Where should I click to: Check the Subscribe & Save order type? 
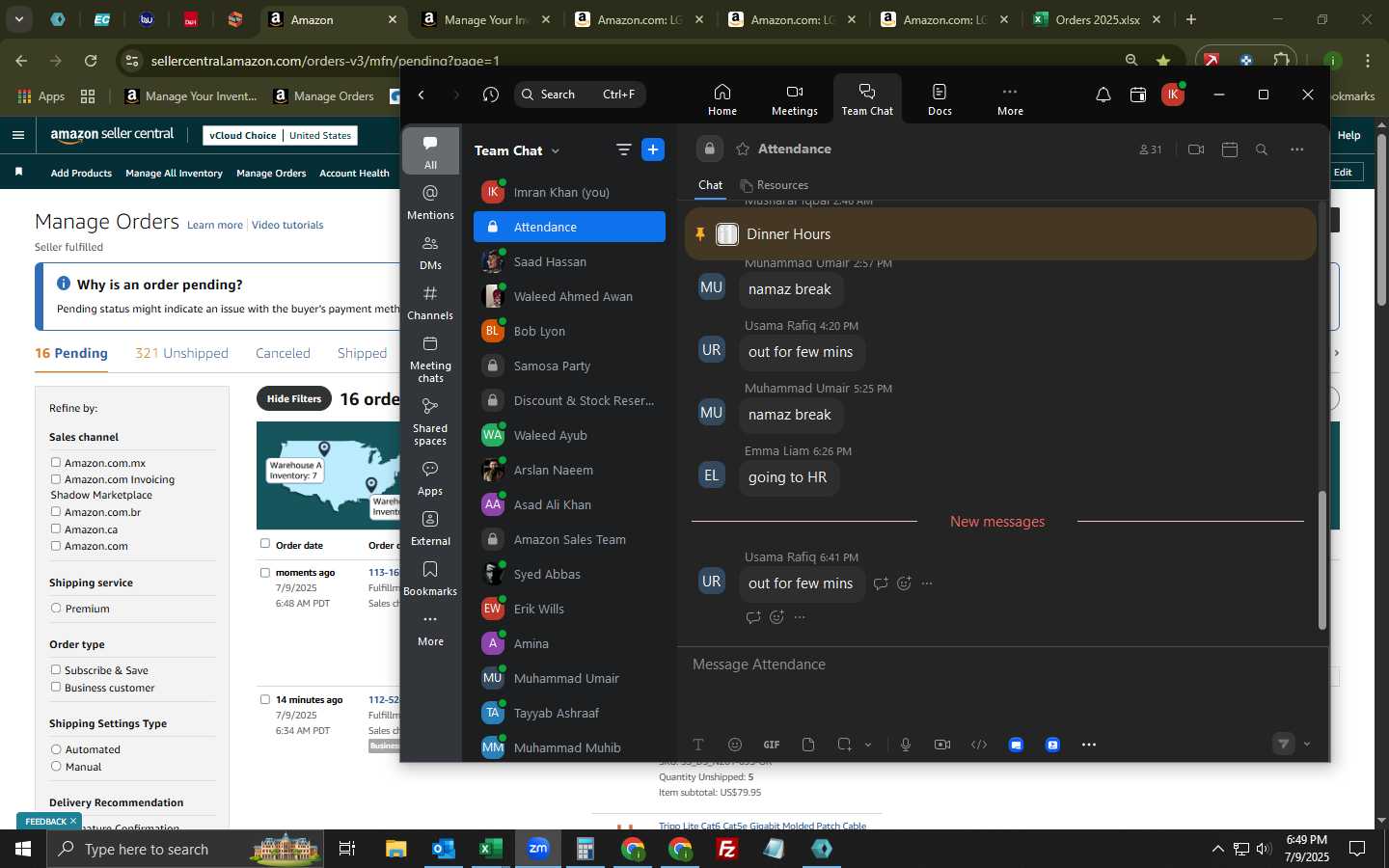point(56,670)
